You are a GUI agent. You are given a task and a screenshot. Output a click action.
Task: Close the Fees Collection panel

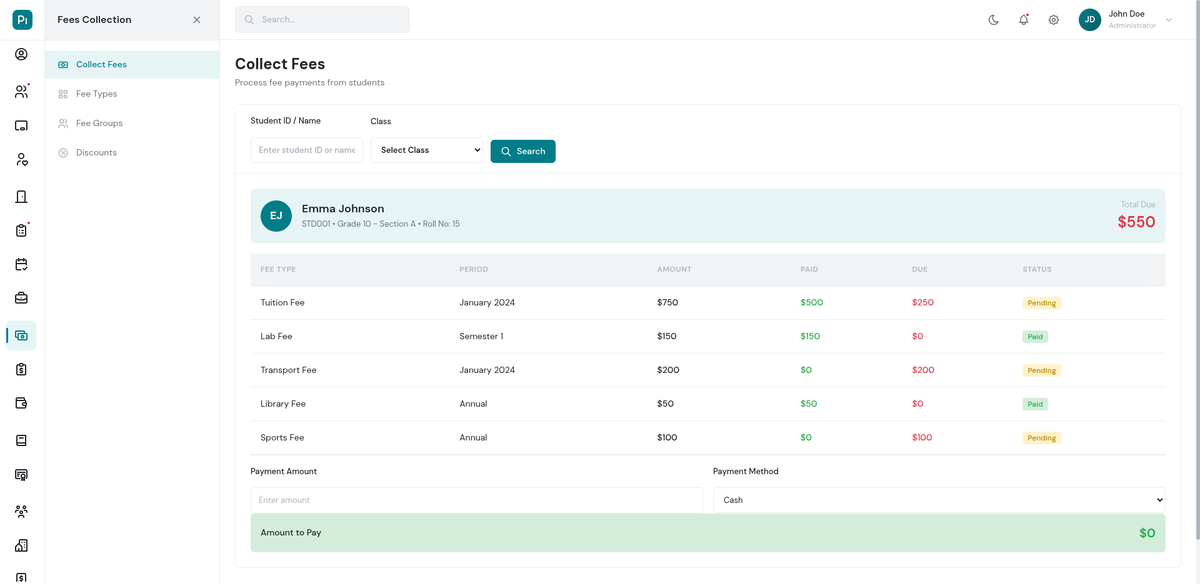click(196, 20)
